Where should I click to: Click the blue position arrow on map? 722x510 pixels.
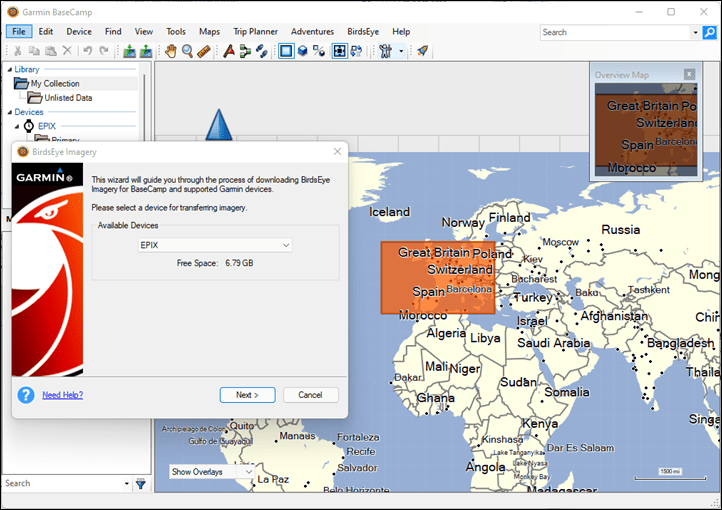[219, 124]
